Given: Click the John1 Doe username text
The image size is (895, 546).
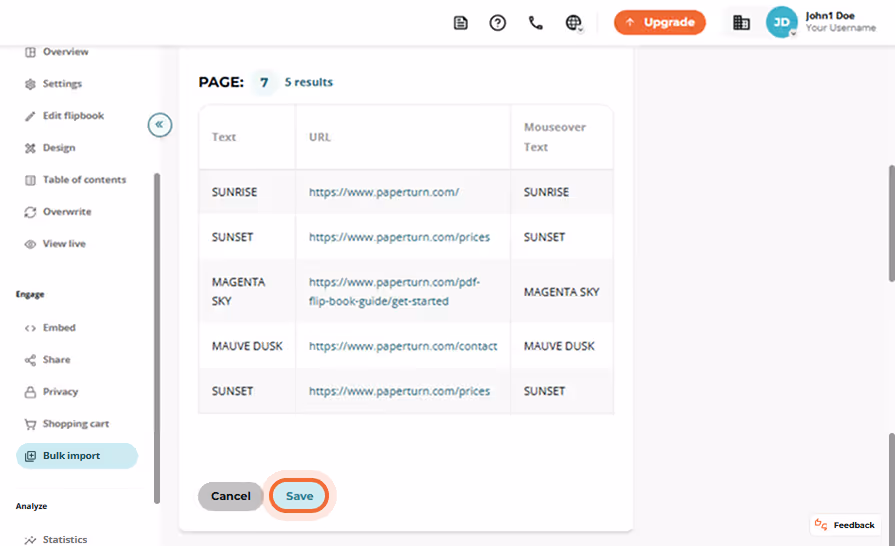Looking at the screenshot, I should tap(830, 16).
